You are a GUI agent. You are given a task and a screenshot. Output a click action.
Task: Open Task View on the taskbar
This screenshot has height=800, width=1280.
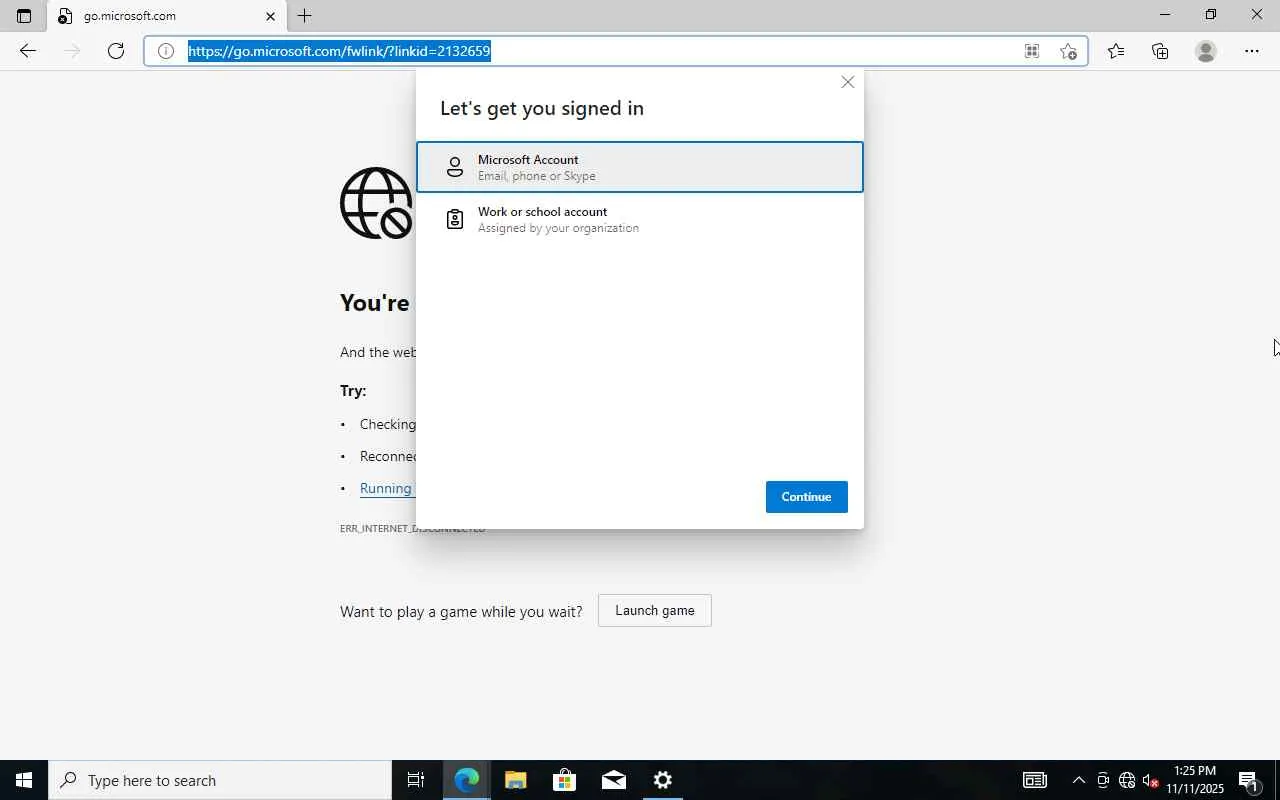pyautogui.click(x=416, y=780)
